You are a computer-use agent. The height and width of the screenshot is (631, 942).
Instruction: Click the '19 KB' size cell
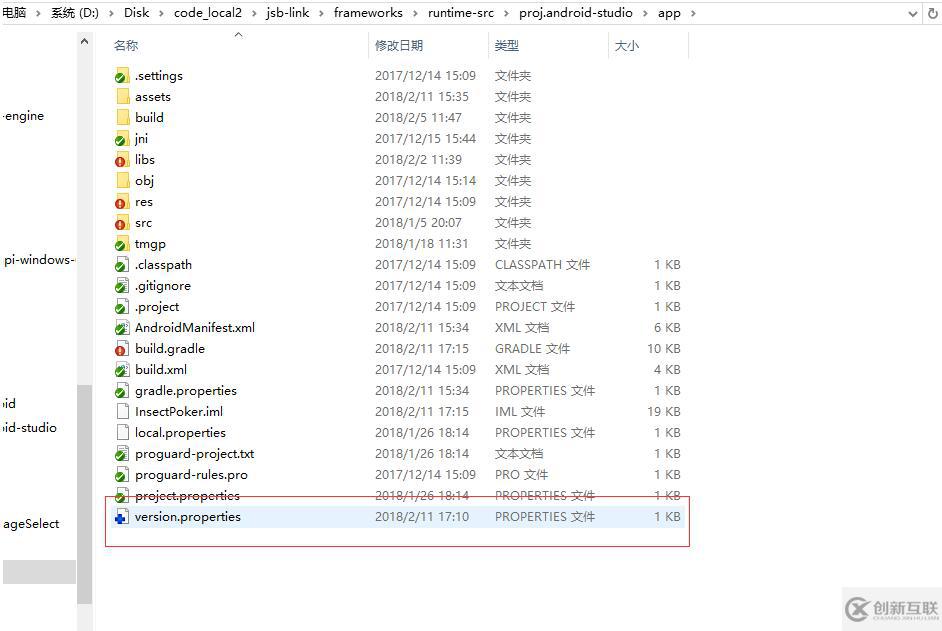tap(664, 412)
